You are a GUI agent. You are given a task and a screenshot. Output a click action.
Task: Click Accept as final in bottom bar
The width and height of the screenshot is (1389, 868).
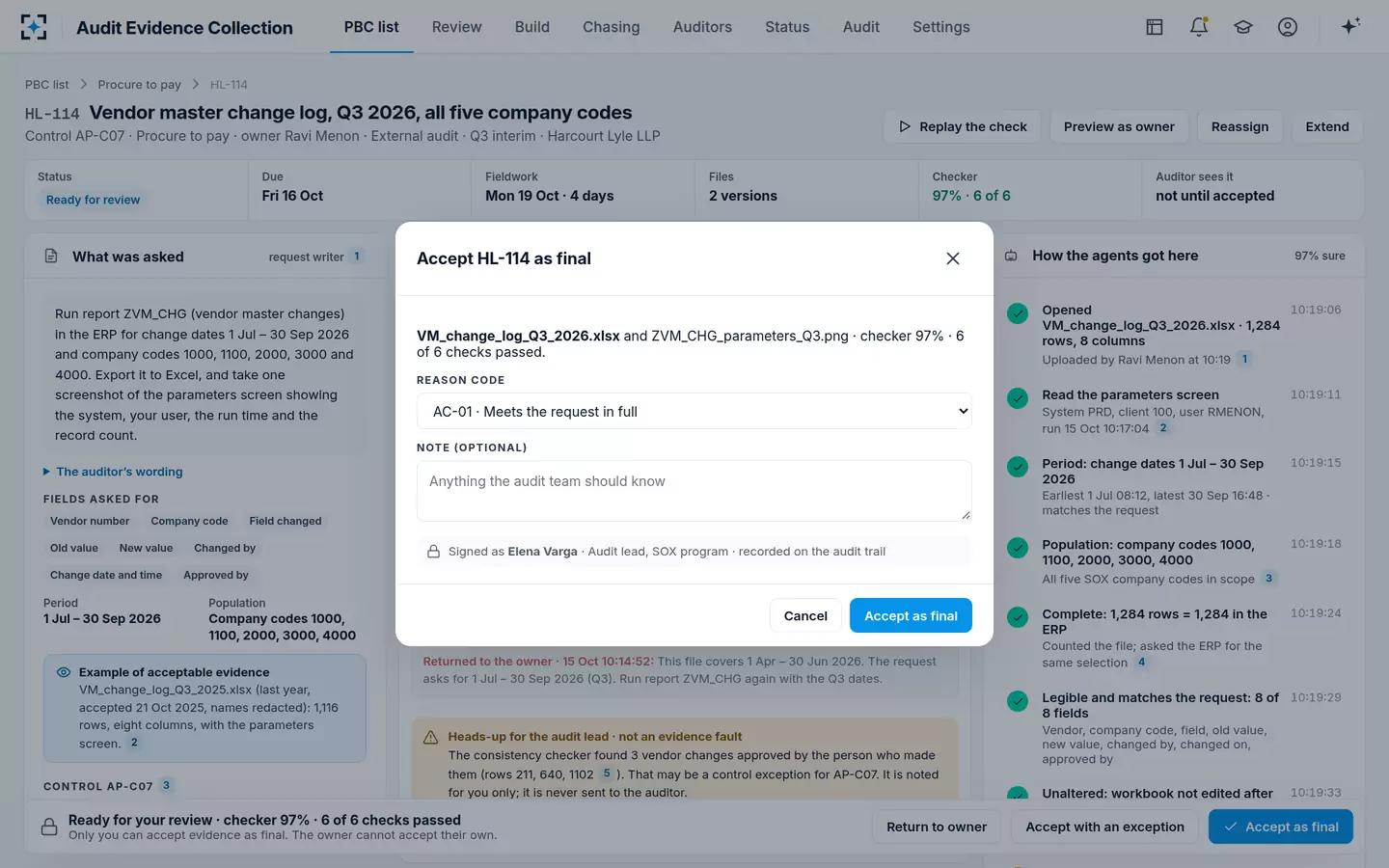coord(1281,827)
